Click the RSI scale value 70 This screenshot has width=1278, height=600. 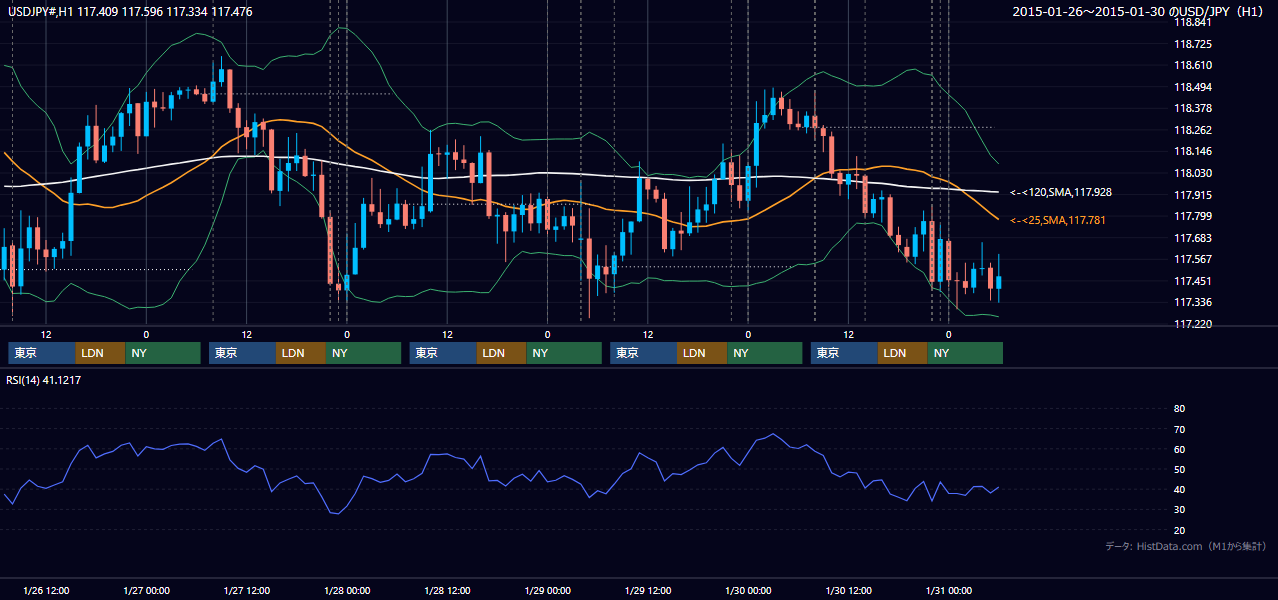click(1179, 429)
